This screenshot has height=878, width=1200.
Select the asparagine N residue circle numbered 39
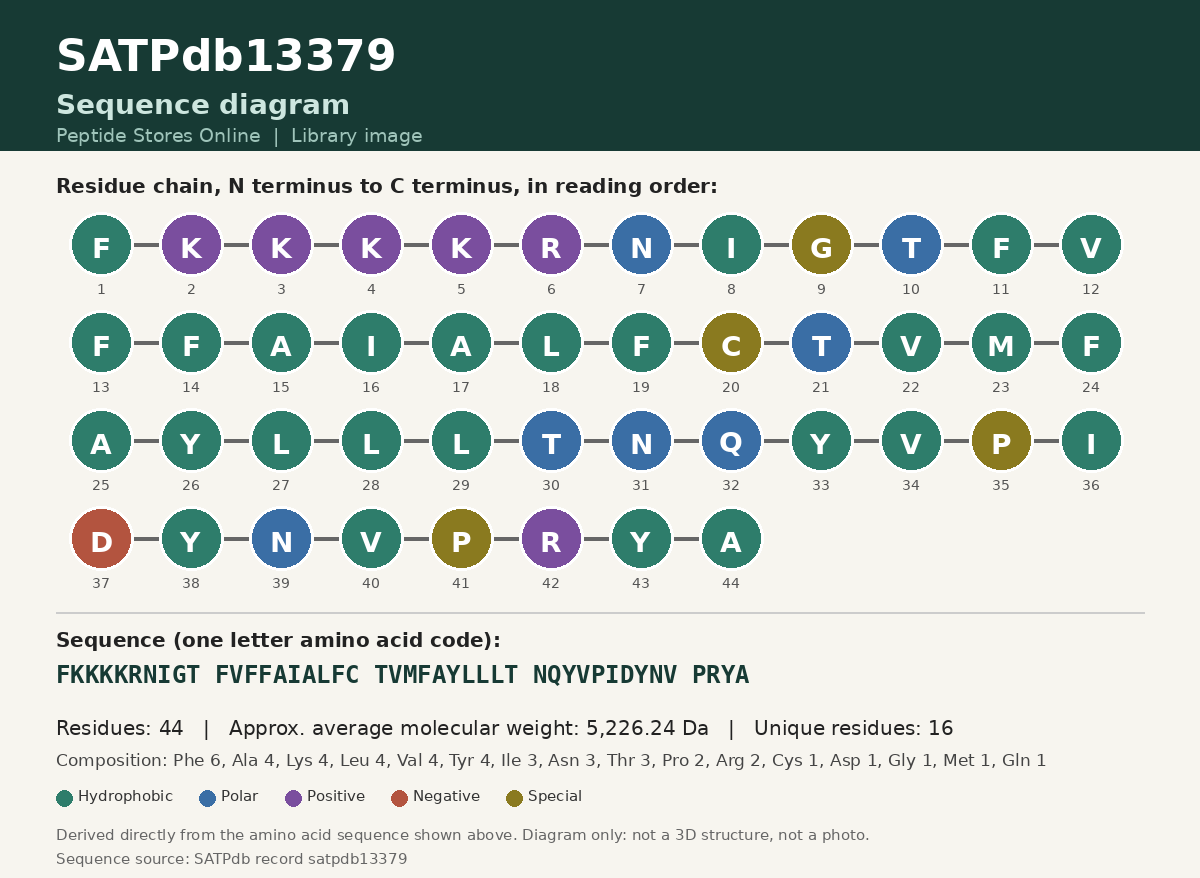281,539
